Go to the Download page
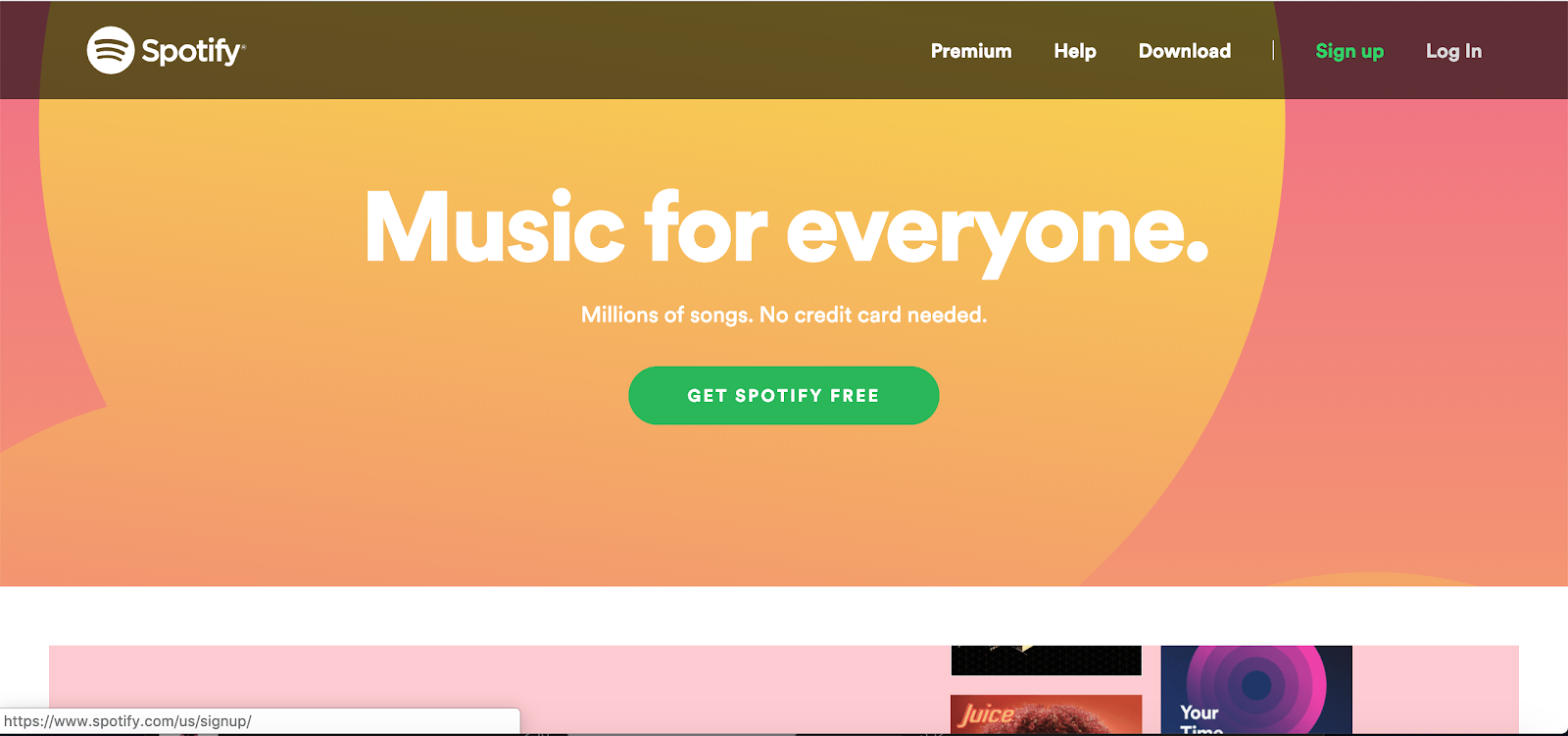This screenshot has width=1568, height=736. pos(1185,51)
